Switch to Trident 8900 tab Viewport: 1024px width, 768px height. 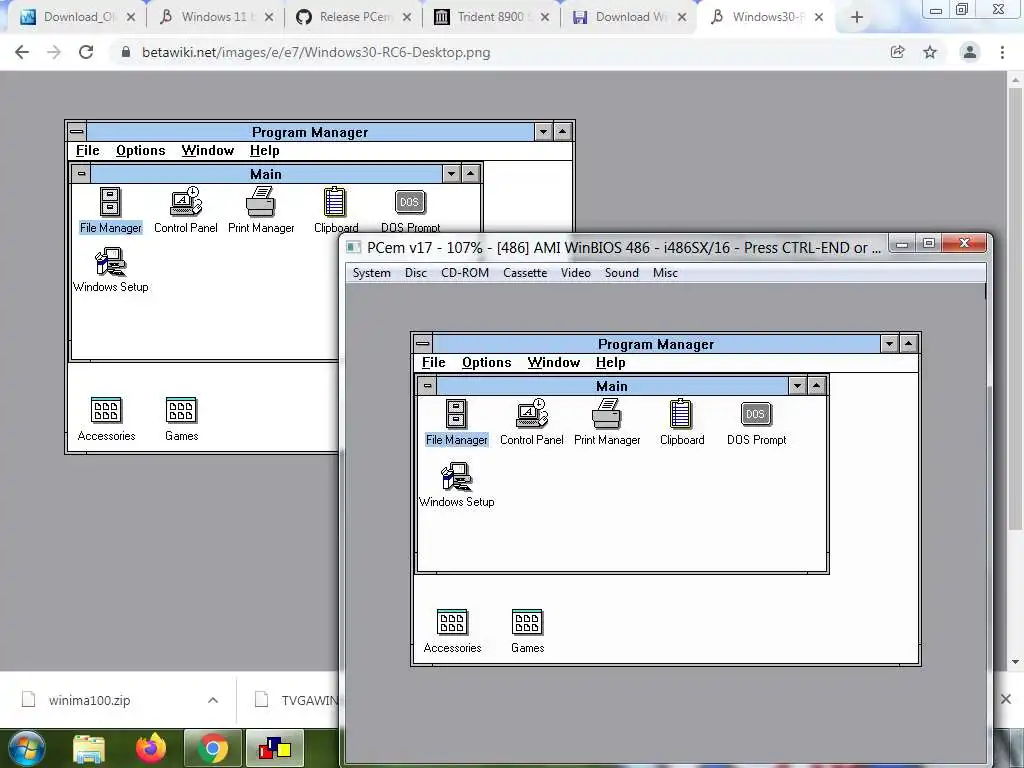click(491, 17)
